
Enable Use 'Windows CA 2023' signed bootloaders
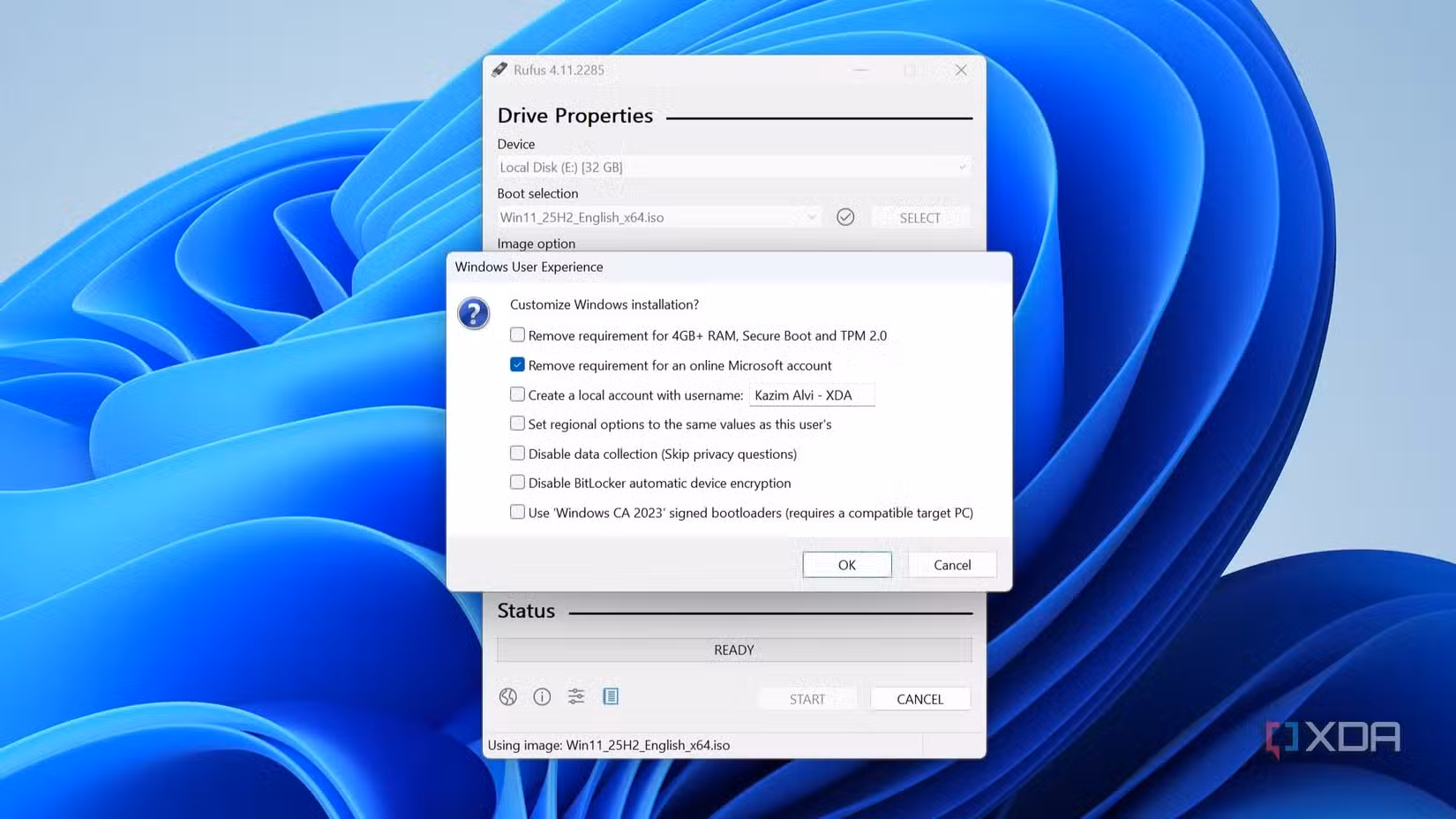click(517, 512)
